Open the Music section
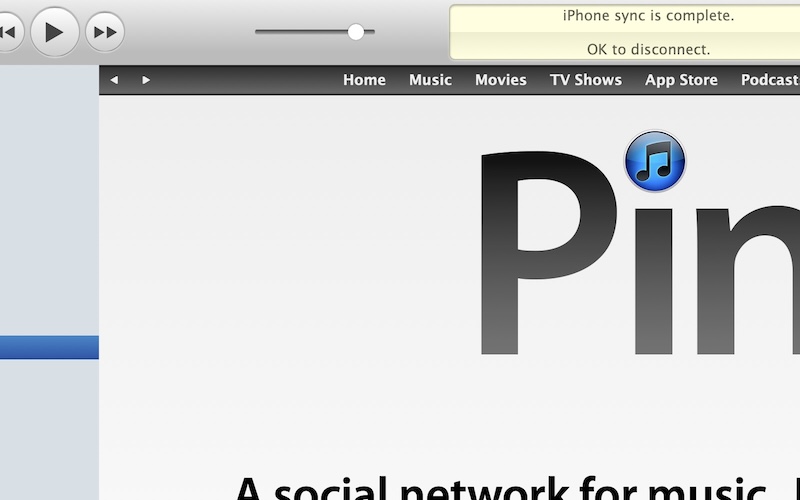 tap(430, 80)
